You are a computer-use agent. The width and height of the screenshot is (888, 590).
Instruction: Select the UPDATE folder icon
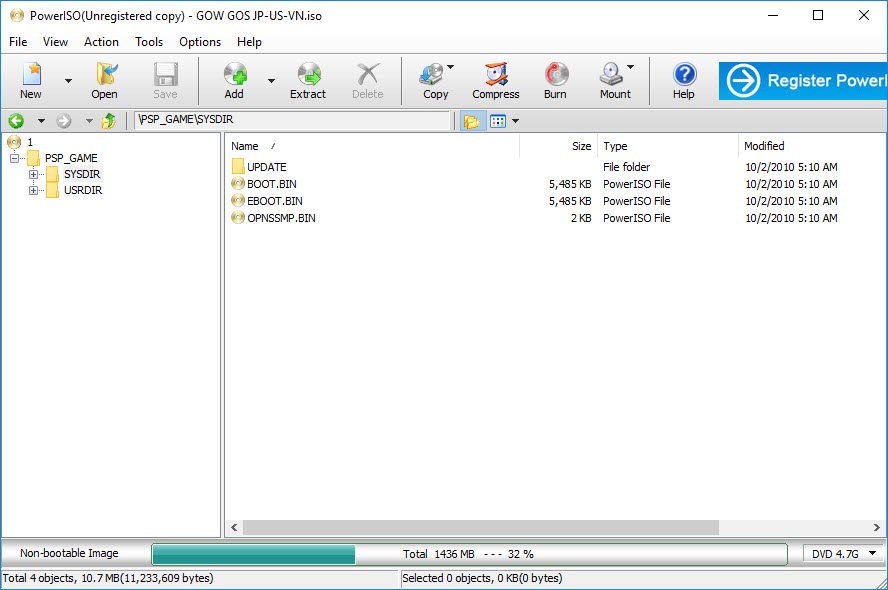(x=238, y=167)
